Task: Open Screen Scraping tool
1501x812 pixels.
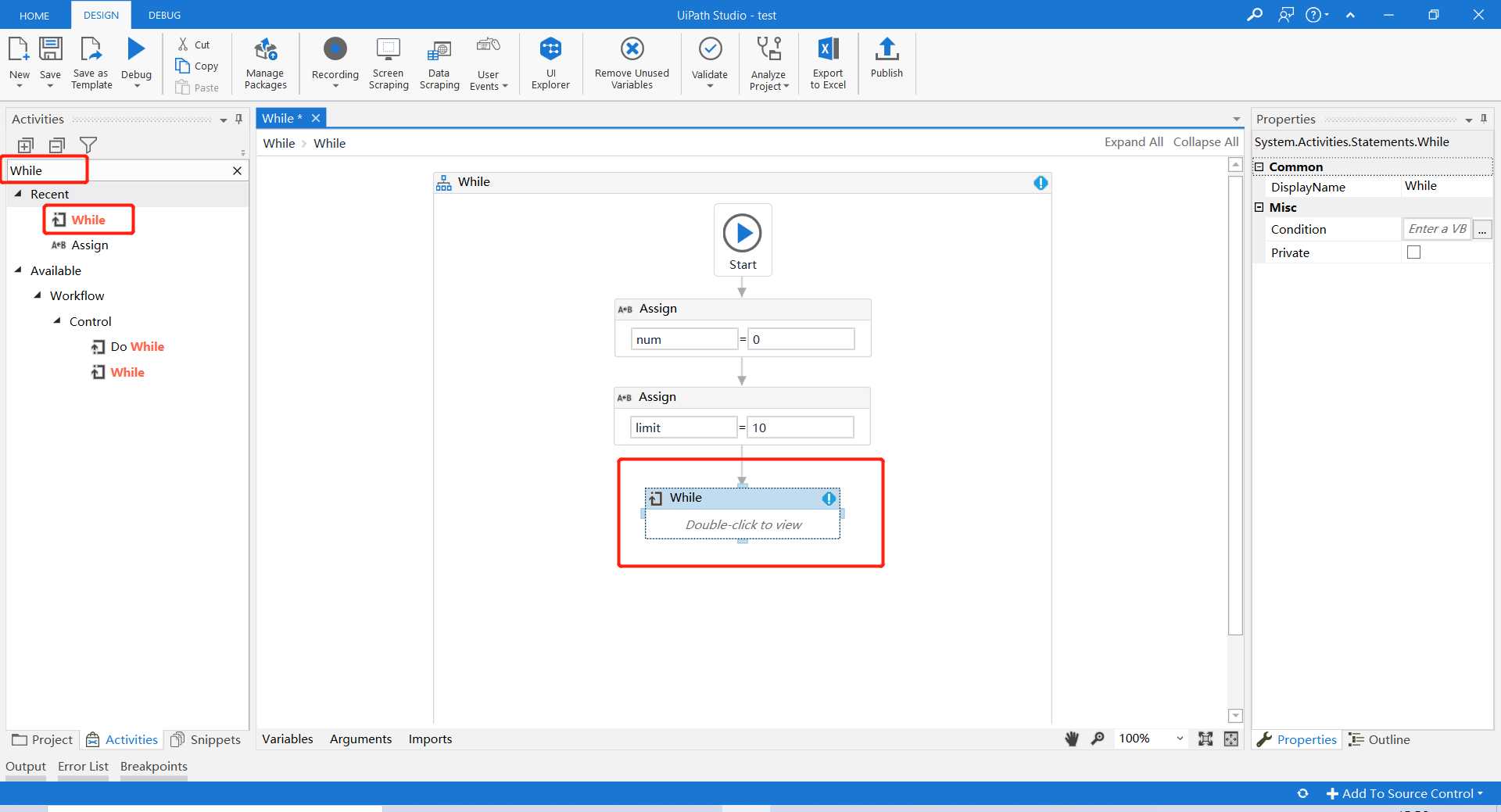Action: point(389,63)
